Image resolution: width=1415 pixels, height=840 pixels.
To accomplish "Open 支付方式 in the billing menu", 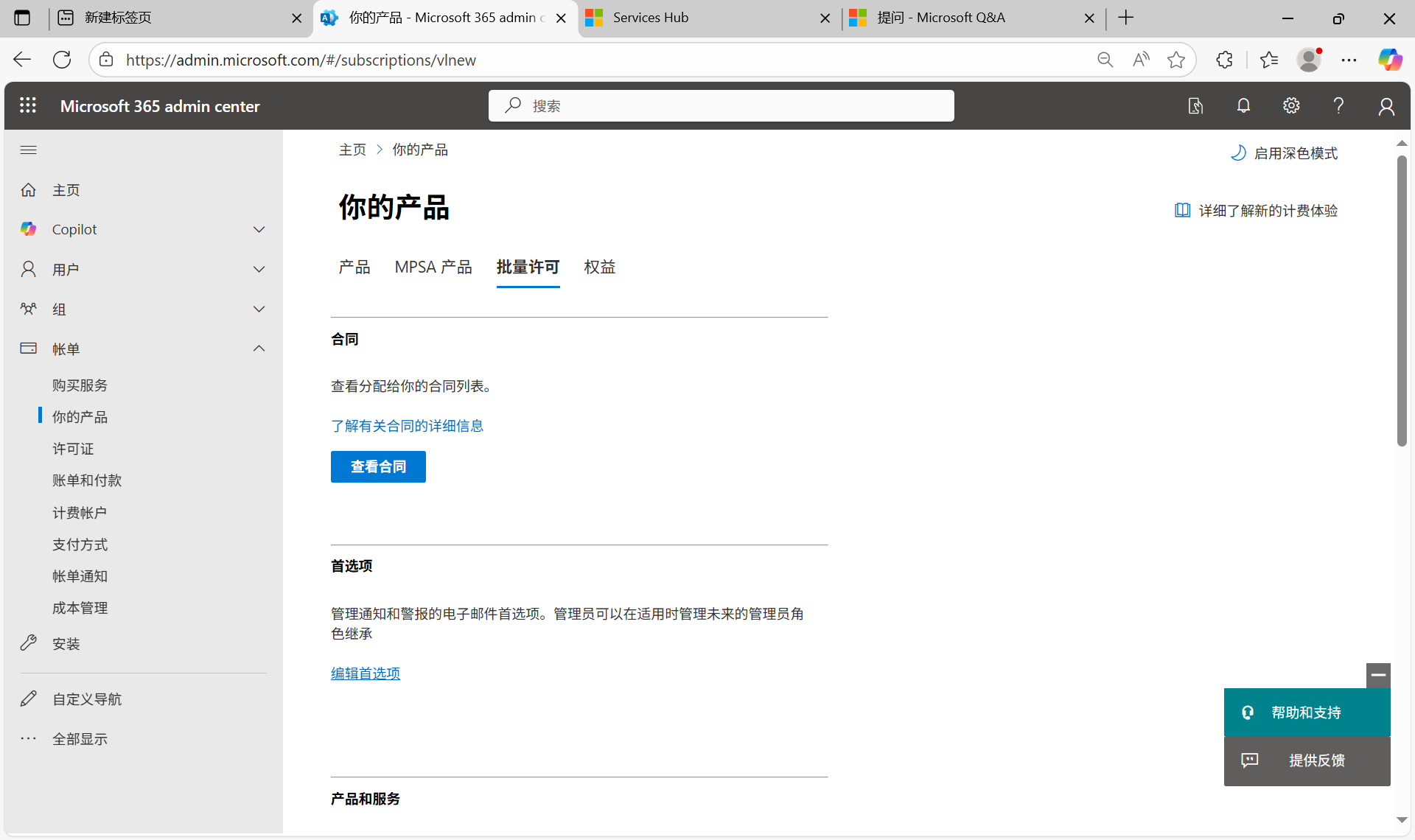I will point(80,545).
